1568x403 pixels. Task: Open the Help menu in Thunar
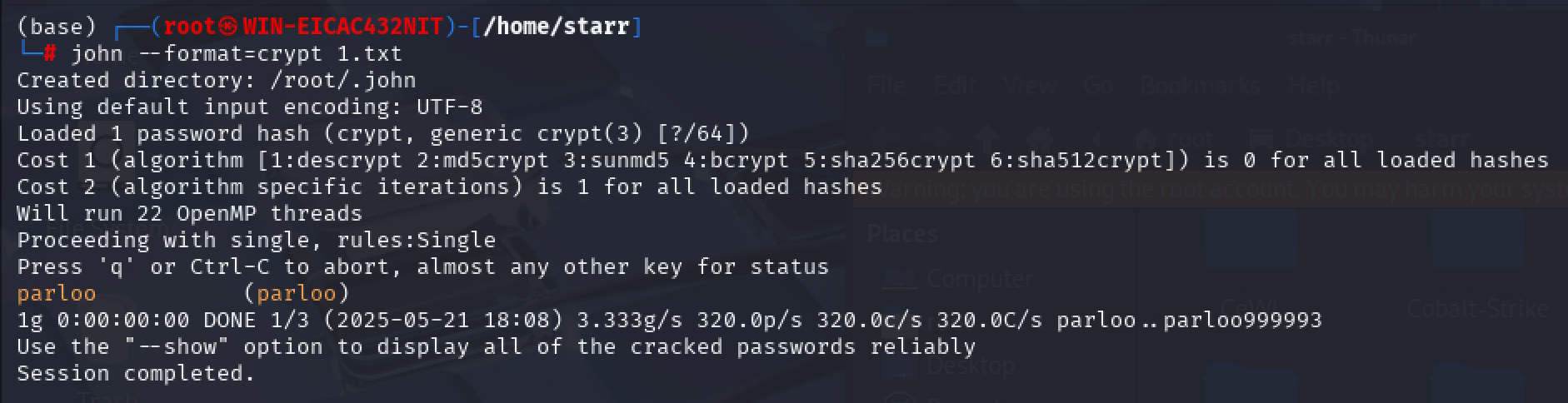point(1314,85)
